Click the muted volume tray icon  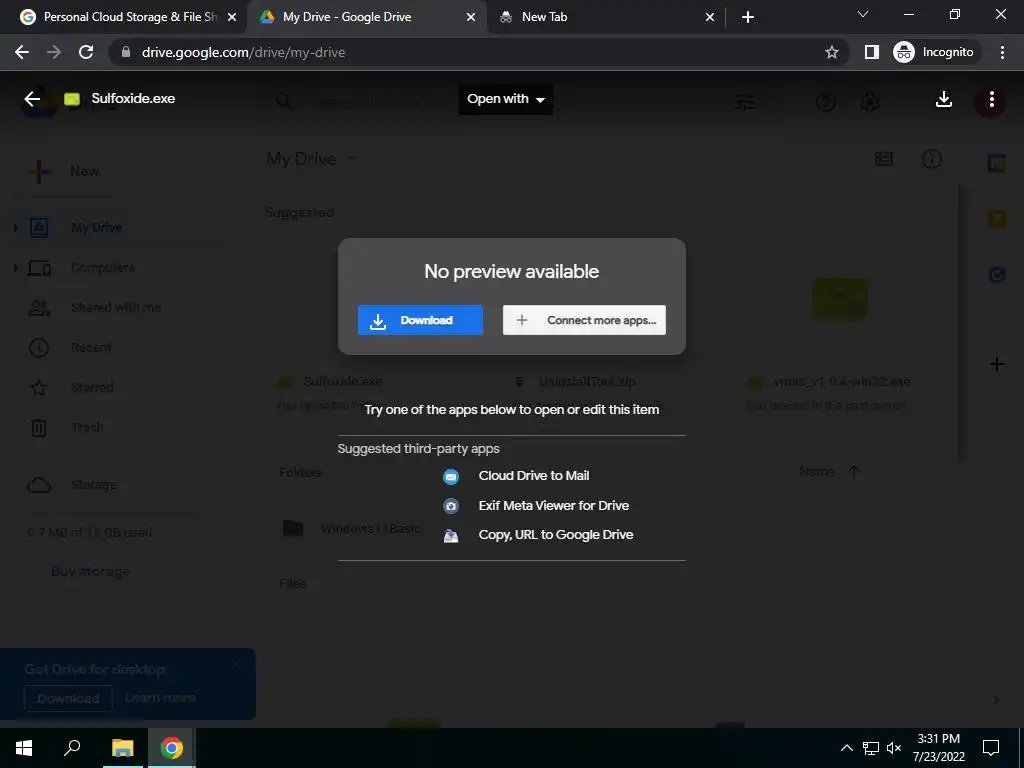coord(894,748)
